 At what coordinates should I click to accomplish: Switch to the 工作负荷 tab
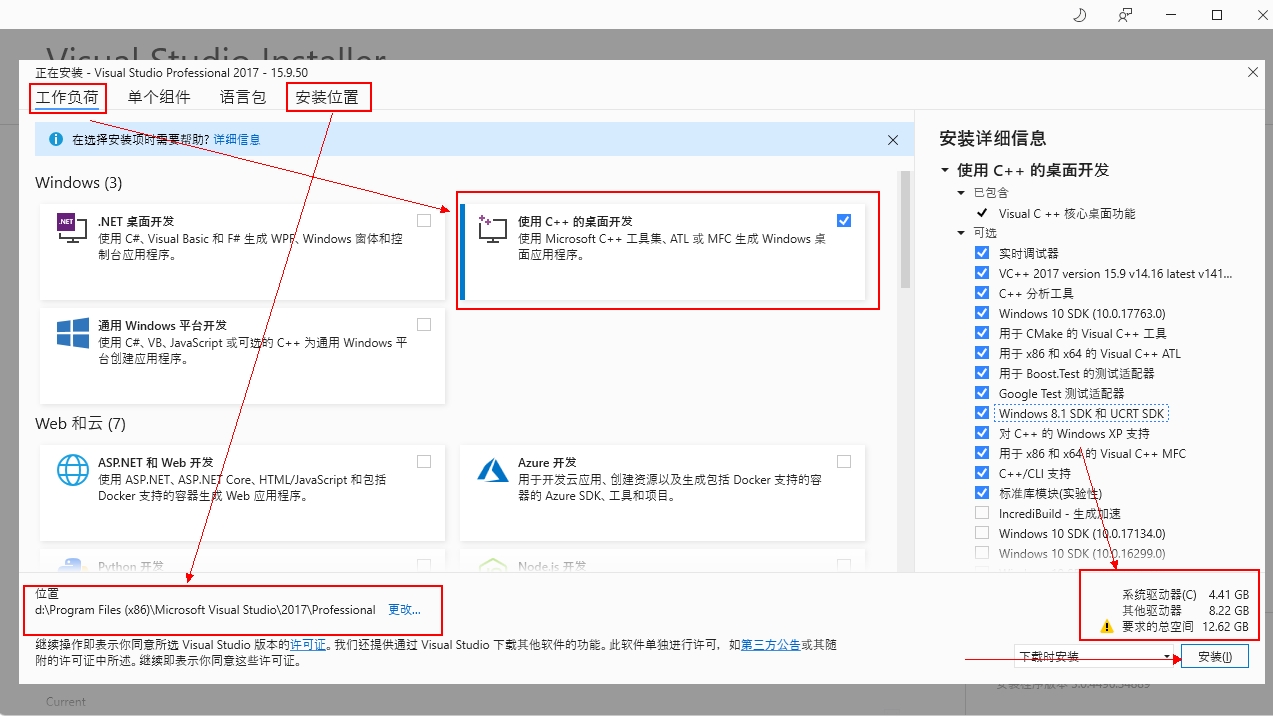click(67, 97)
